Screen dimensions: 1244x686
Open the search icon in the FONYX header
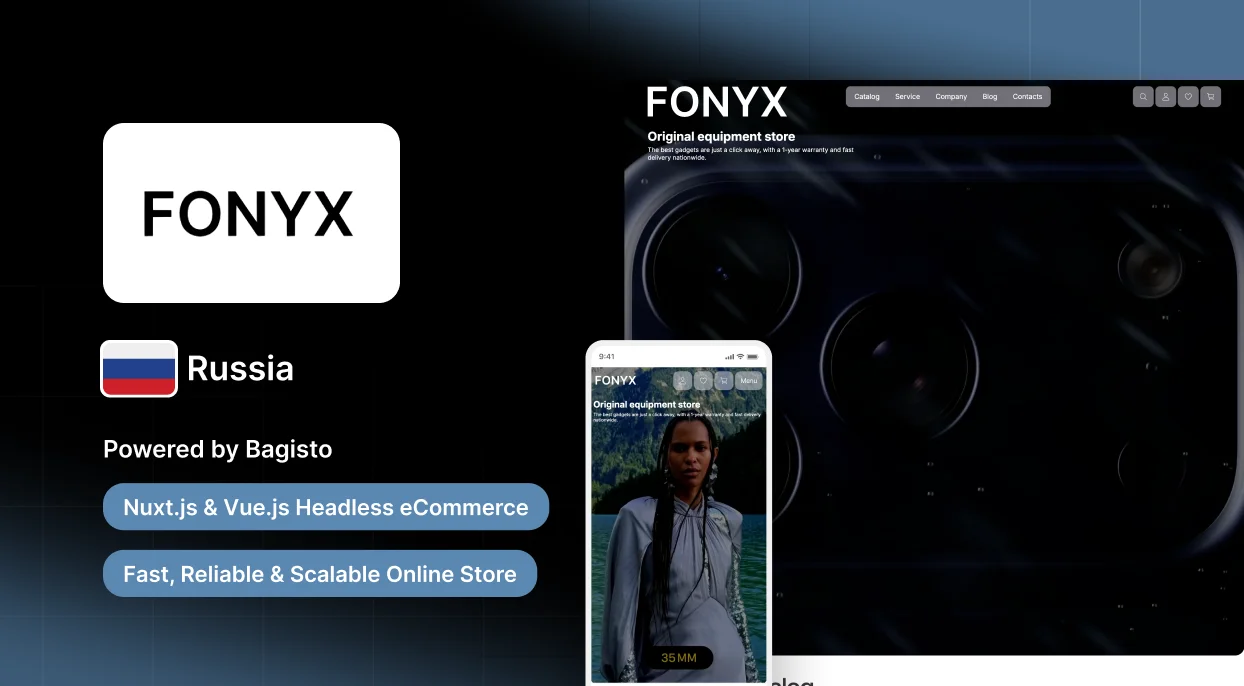[1143, 96]
